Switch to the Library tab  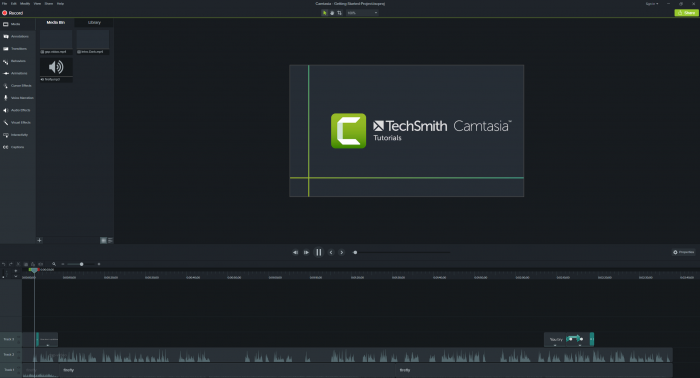pos(94,22)
